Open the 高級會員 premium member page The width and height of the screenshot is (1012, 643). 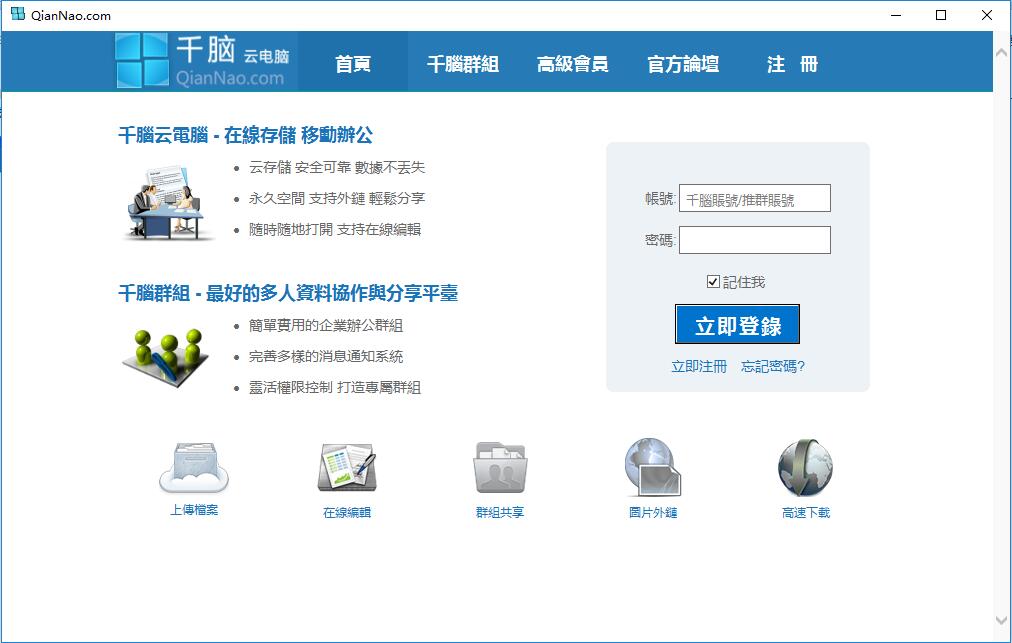[572, 64]
